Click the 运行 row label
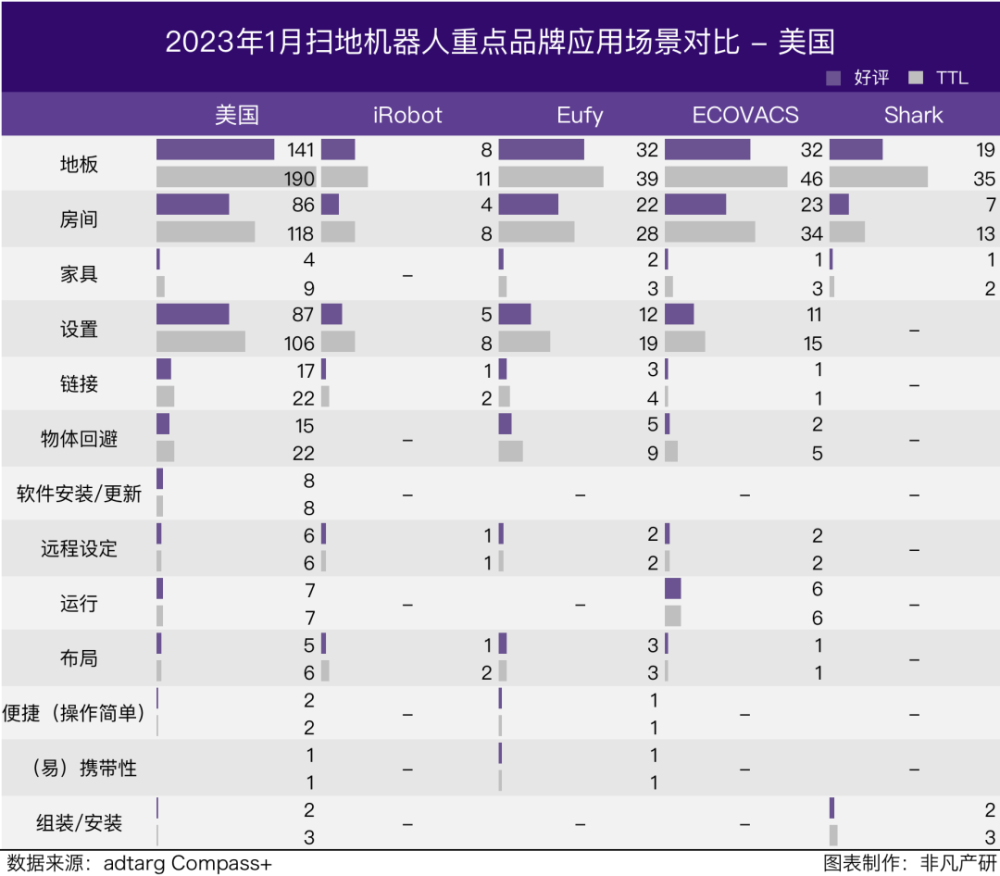The image size is (1000, 876). (x=79, y=603)
